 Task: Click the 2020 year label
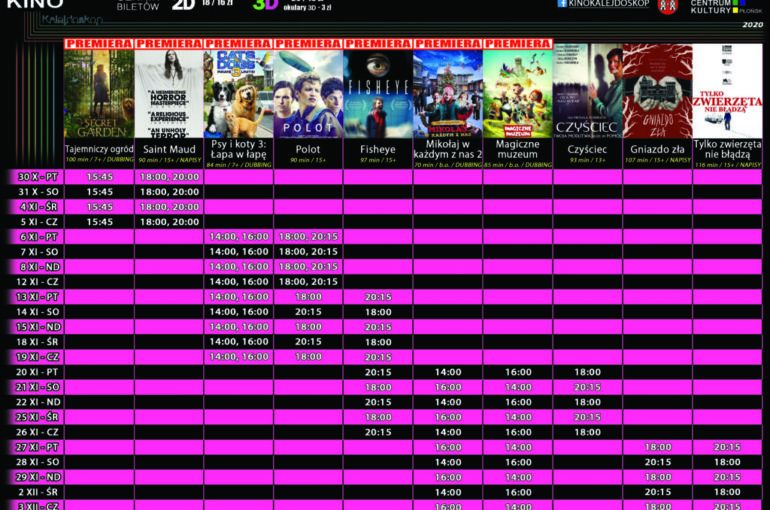(x=752, y=25)
